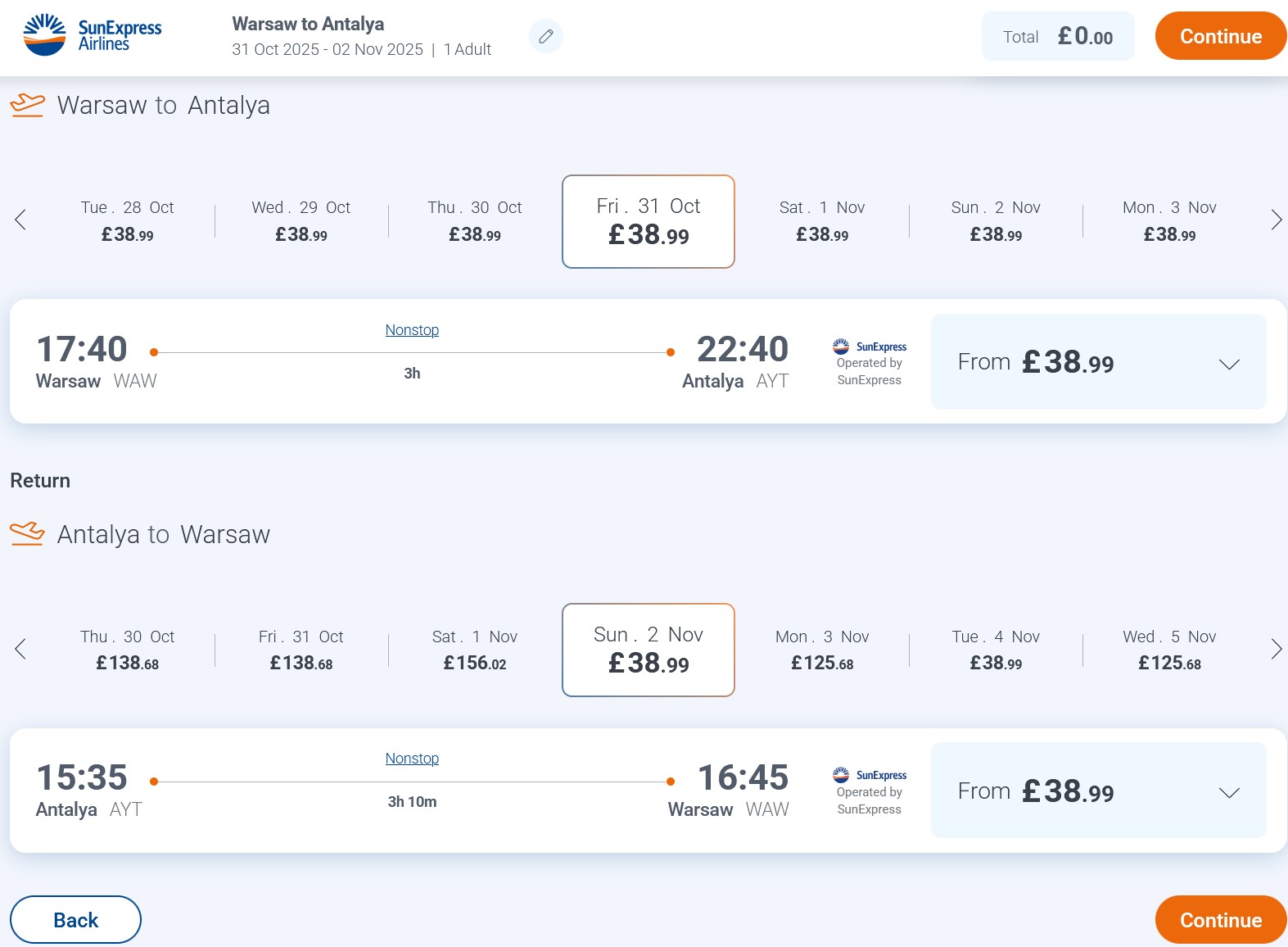Open Nonstop details for the outbound flight
Image resolution: width=1288 pixels, height=947 pixels.
click(412, 330)
